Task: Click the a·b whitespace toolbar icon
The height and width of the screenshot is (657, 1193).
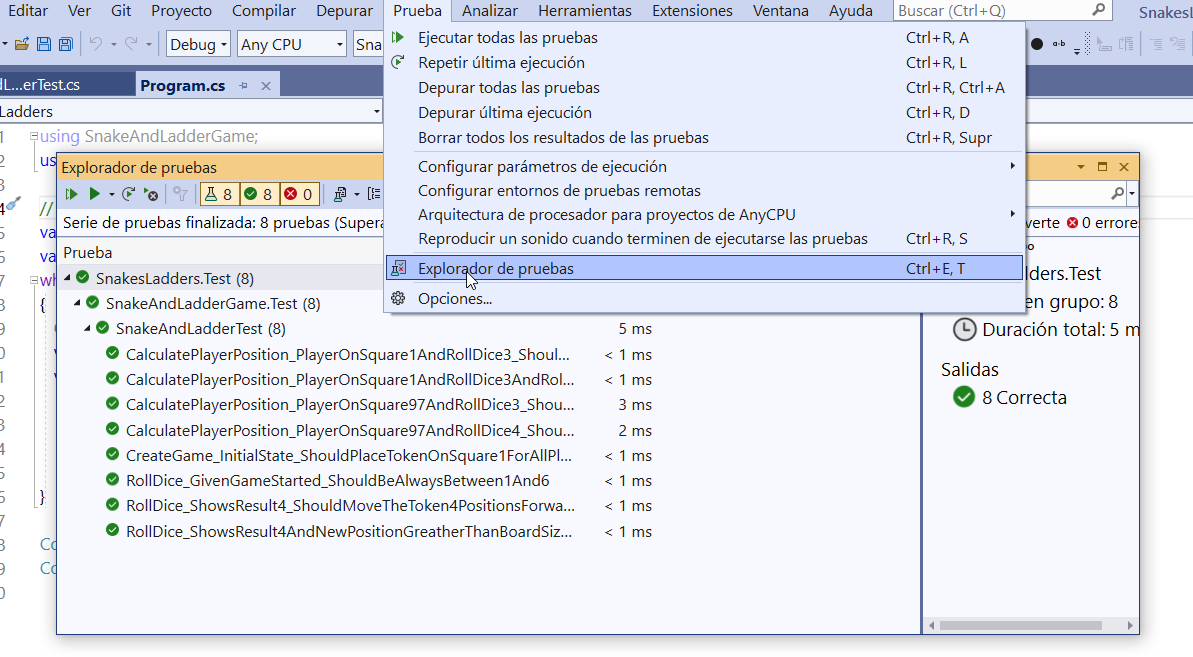Action: pyautogui.click(x=1058, y=44)
